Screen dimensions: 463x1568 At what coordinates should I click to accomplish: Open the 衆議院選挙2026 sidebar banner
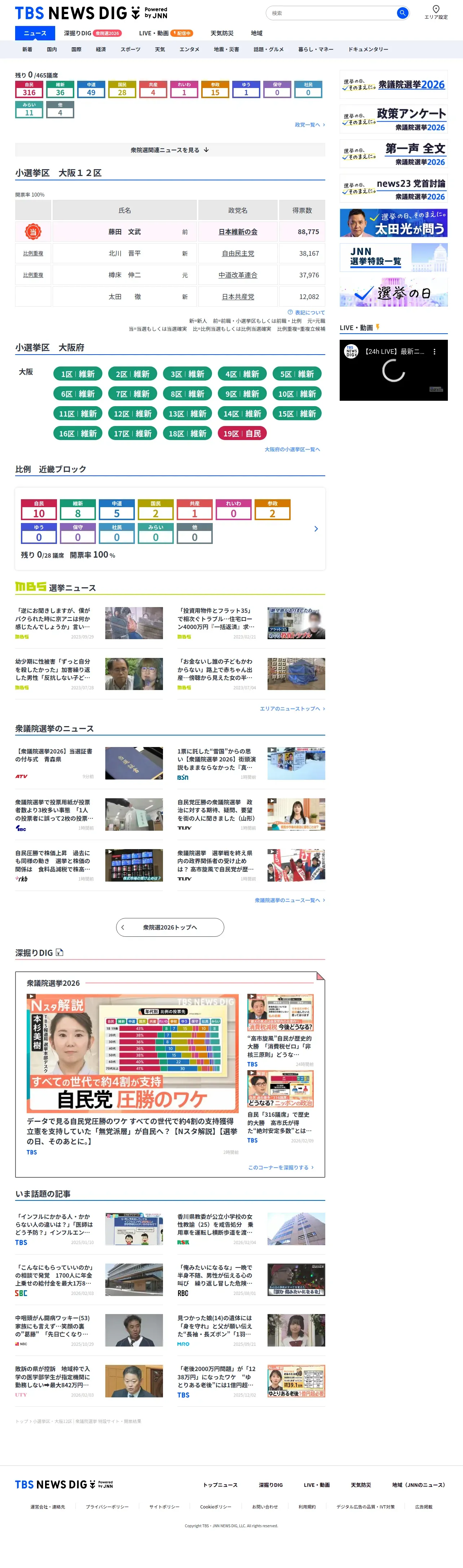pos(394,85)
